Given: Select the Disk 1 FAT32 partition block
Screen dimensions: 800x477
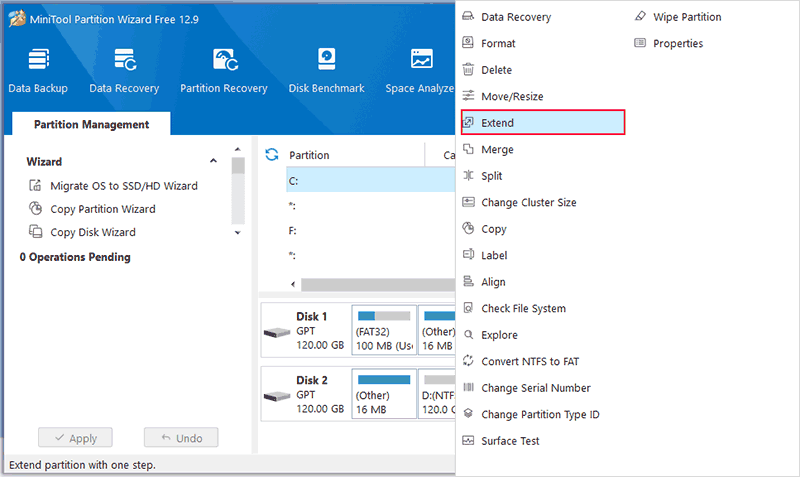Looking at the screenshot, I should pyautogui.click(x=384, y=330).
